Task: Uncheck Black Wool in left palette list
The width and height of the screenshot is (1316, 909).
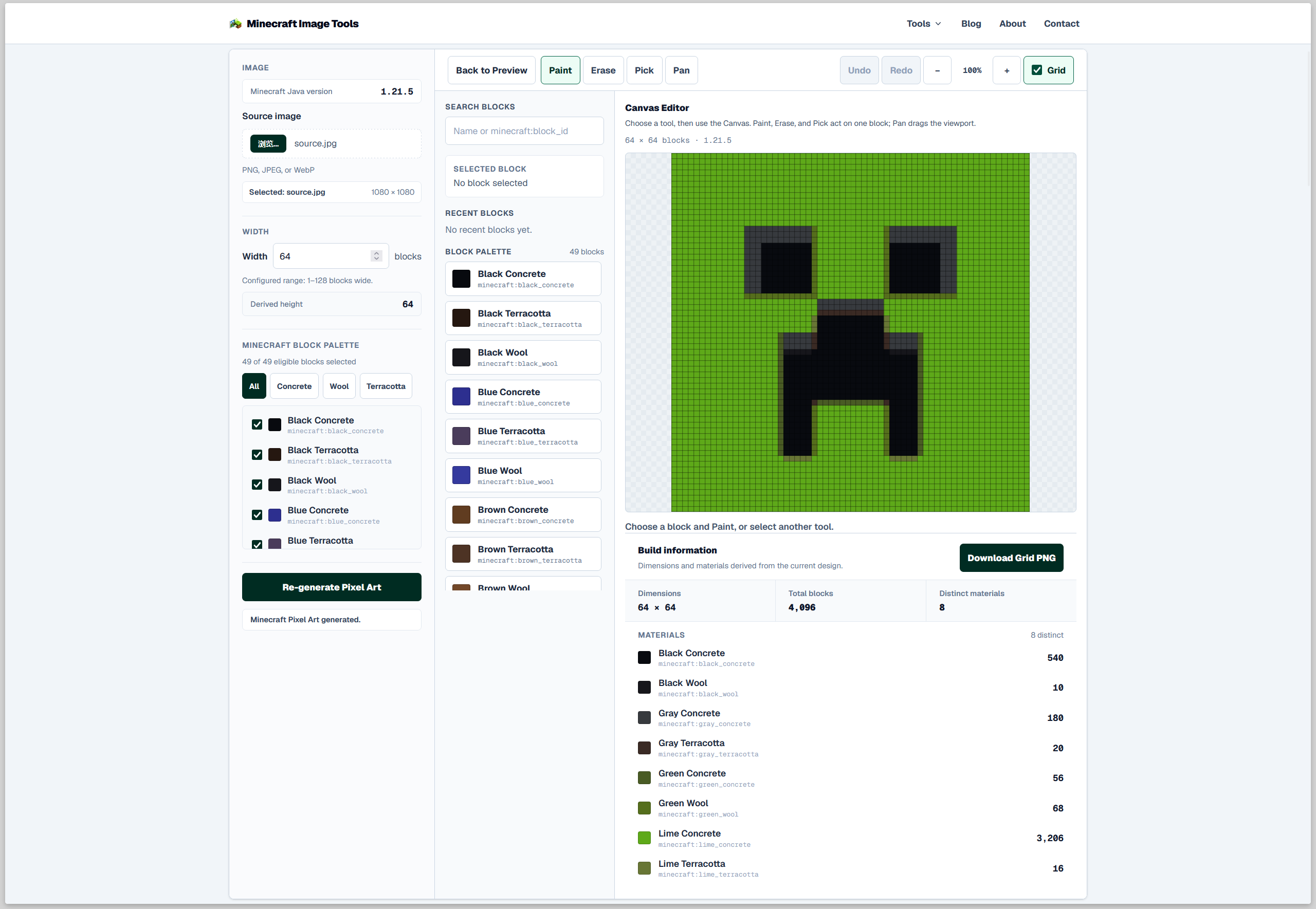Action: [x=257, y=485]
